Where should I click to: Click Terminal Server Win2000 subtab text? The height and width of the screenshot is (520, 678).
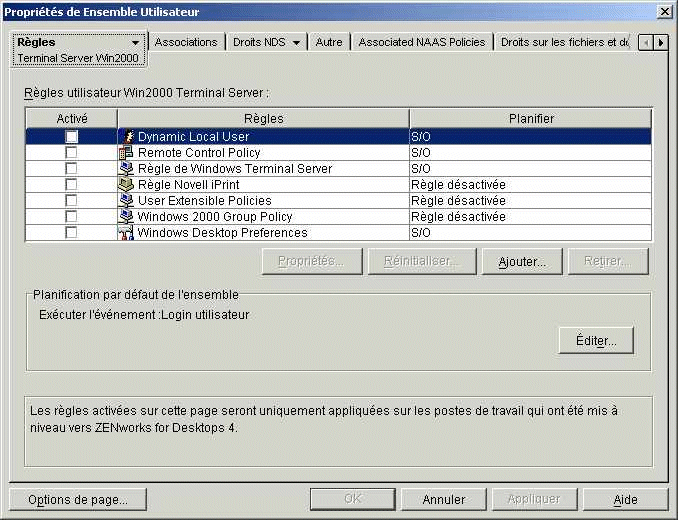pyautogui.click(x=78, y=58)
